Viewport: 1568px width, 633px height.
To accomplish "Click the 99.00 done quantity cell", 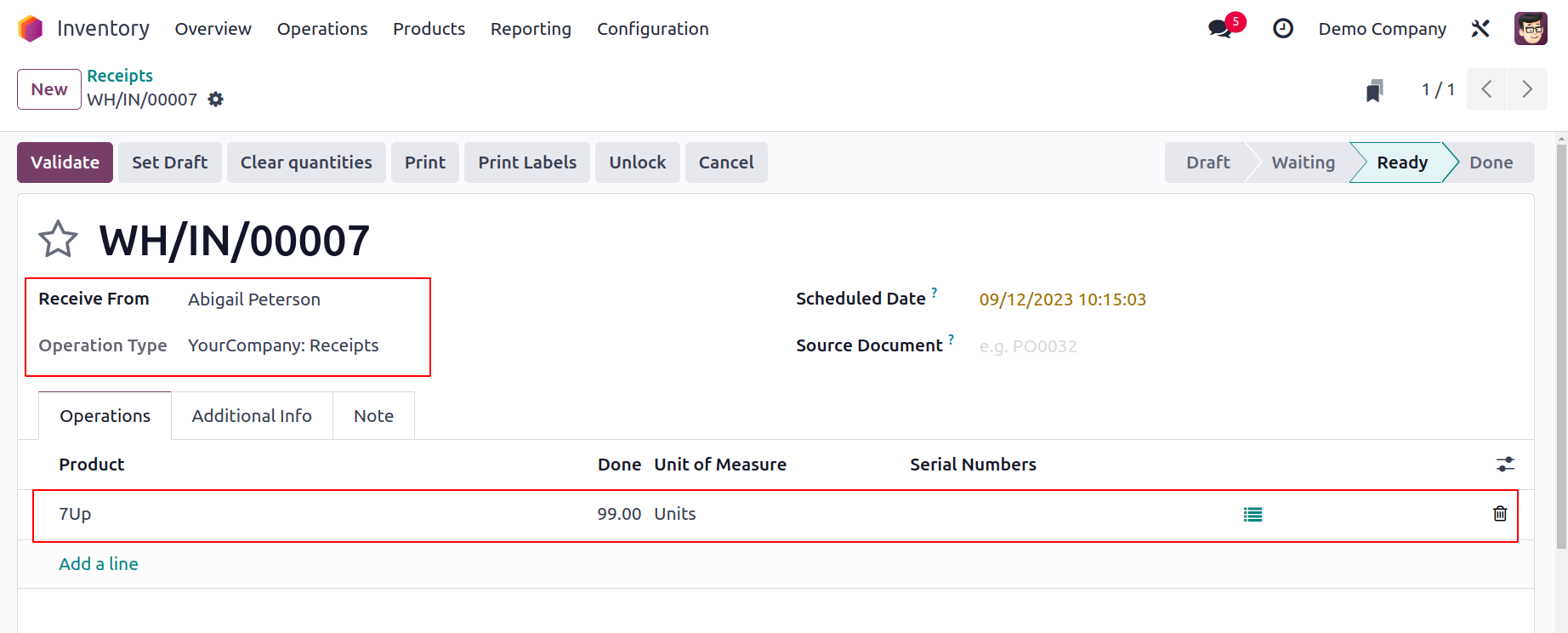I will [619, 514].
